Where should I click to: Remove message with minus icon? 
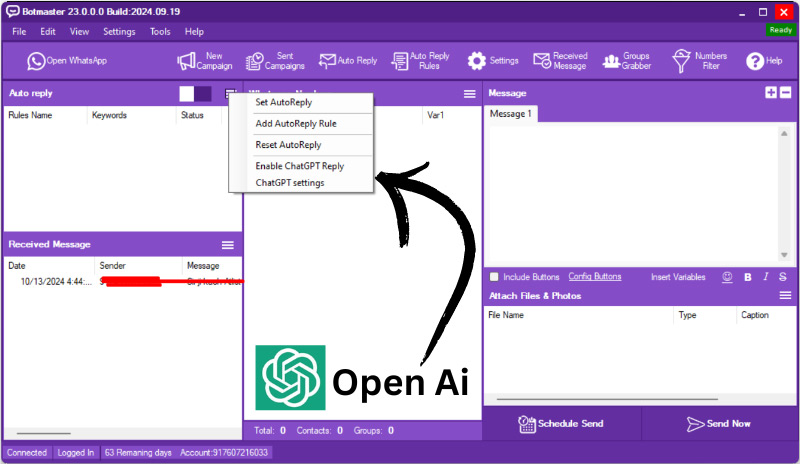click(x=786, y=92)
